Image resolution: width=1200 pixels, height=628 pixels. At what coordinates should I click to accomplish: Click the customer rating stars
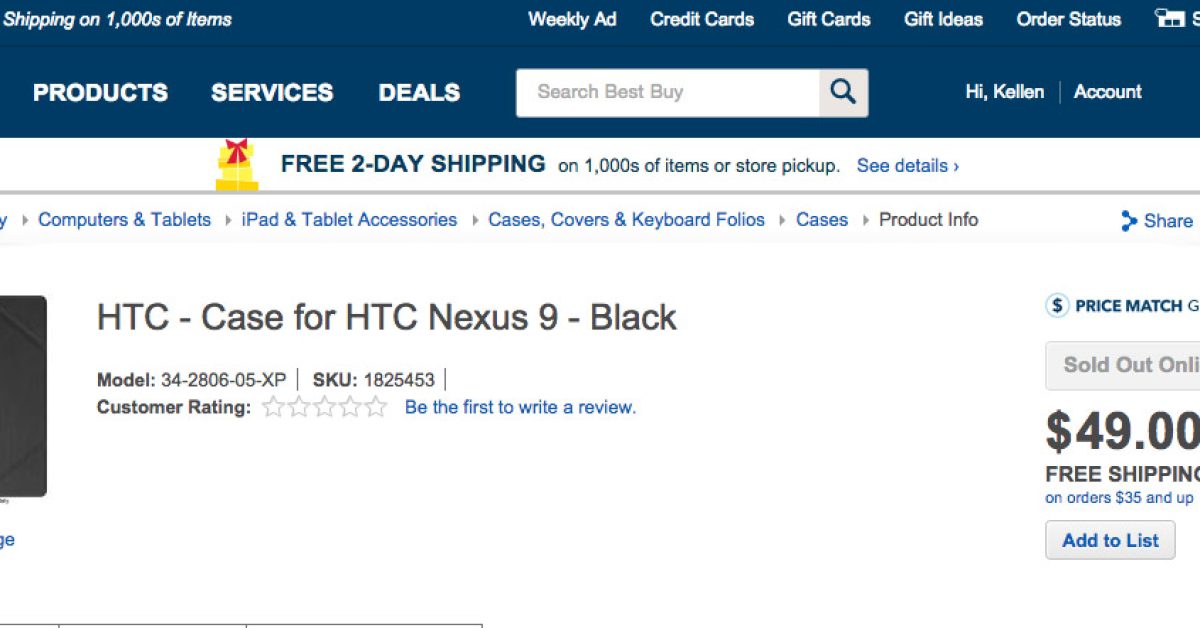coord(324,407)
